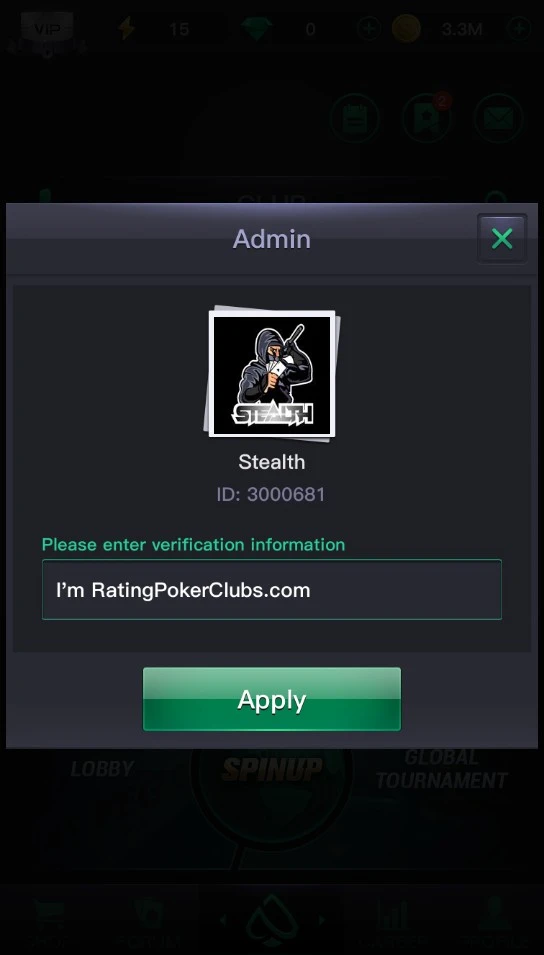
Task: Close the Admin dialog with the X
Action: 501,238
